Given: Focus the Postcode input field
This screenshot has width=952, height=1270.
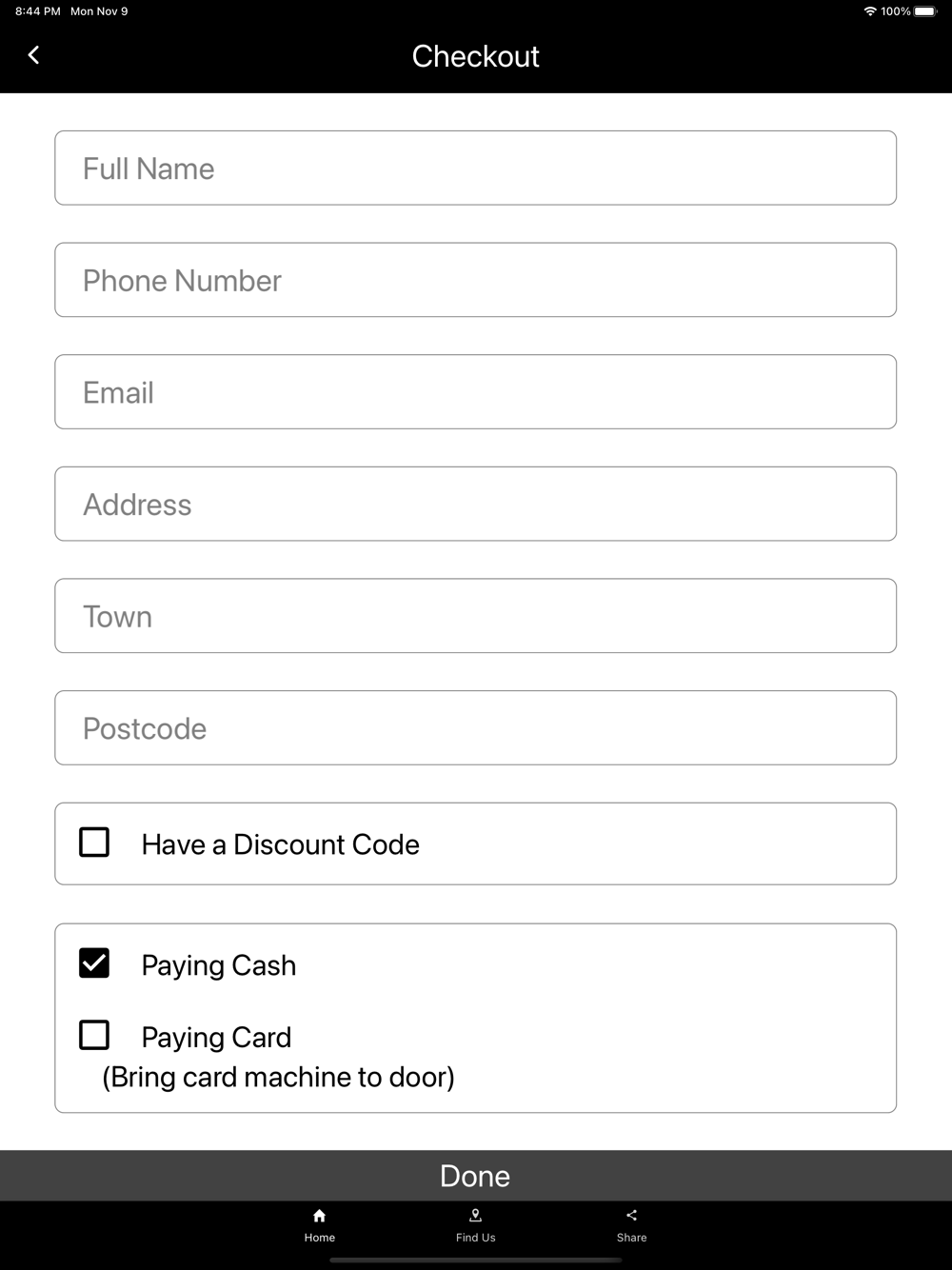Looking at the screenshot, I should [x=476, y=728].
